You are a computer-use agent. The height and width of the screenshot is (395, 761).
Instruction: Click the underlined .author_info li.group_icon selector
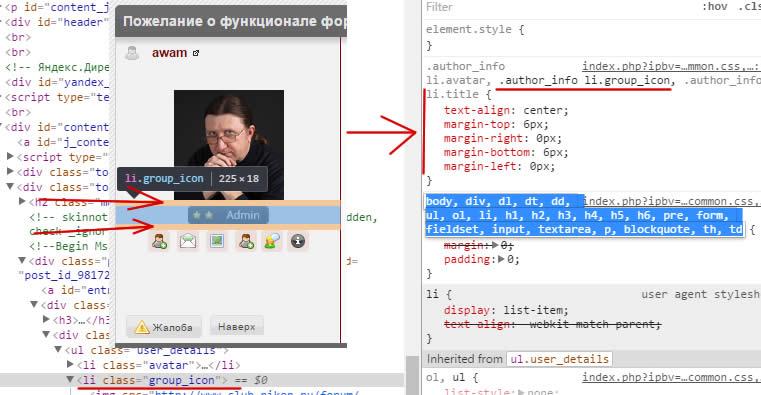tap(585, 80)
